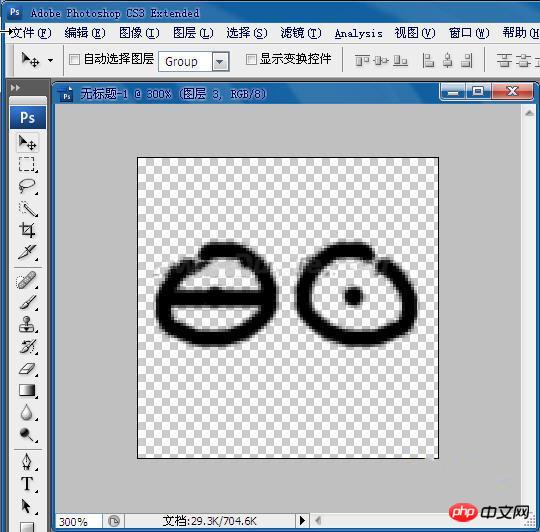540x532 pixels.
Task: Open the 滤镜(T) menu
Action: [301, 33]
